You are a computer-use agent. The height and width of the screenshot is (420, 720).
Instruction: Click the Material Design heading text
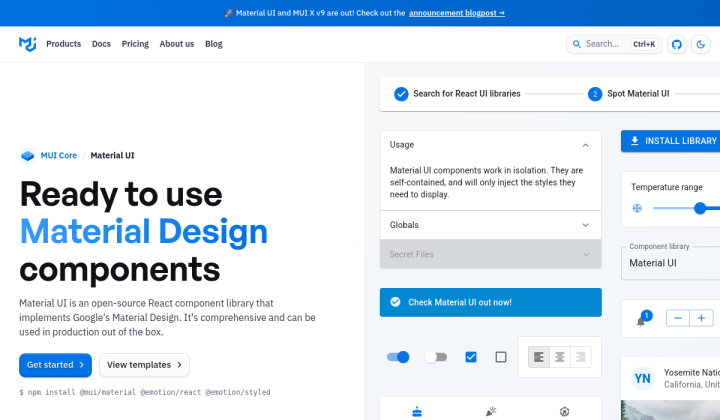[x=144, y=231]
